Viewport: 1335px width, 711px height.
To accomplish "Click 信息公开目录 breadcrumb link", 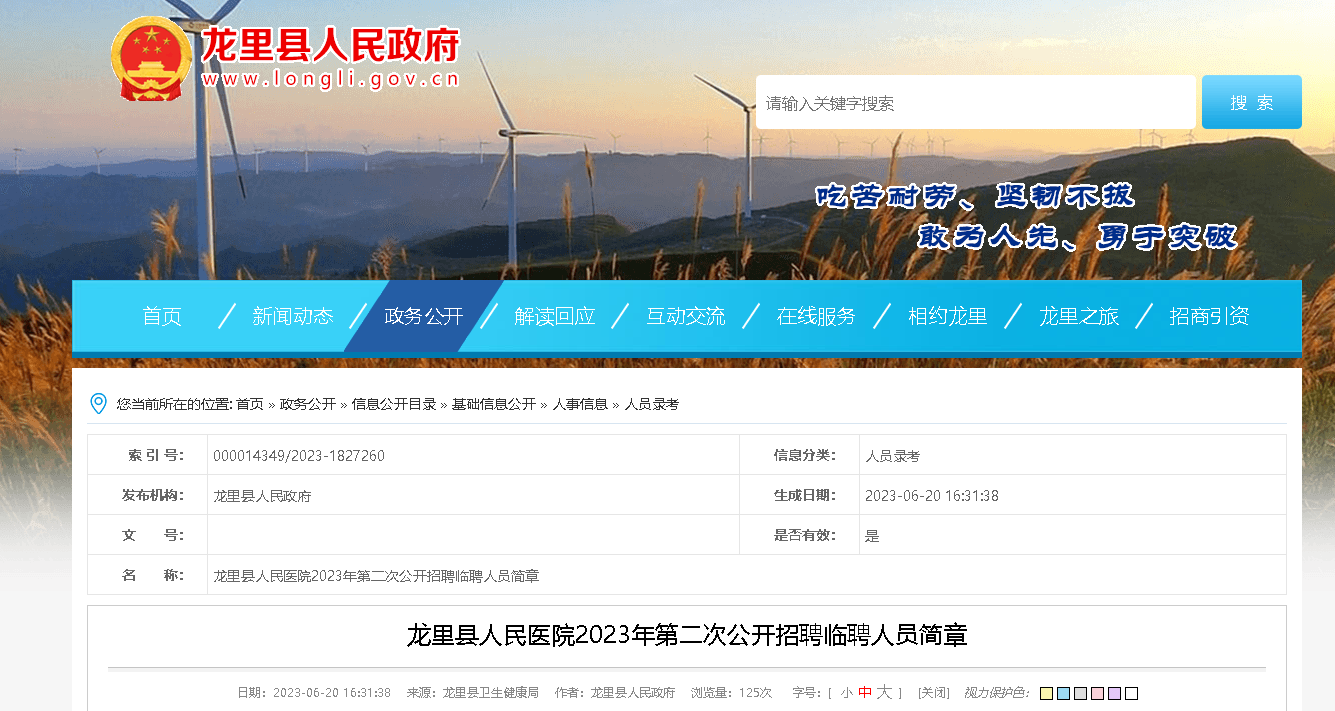I will [x=393, y=404].
